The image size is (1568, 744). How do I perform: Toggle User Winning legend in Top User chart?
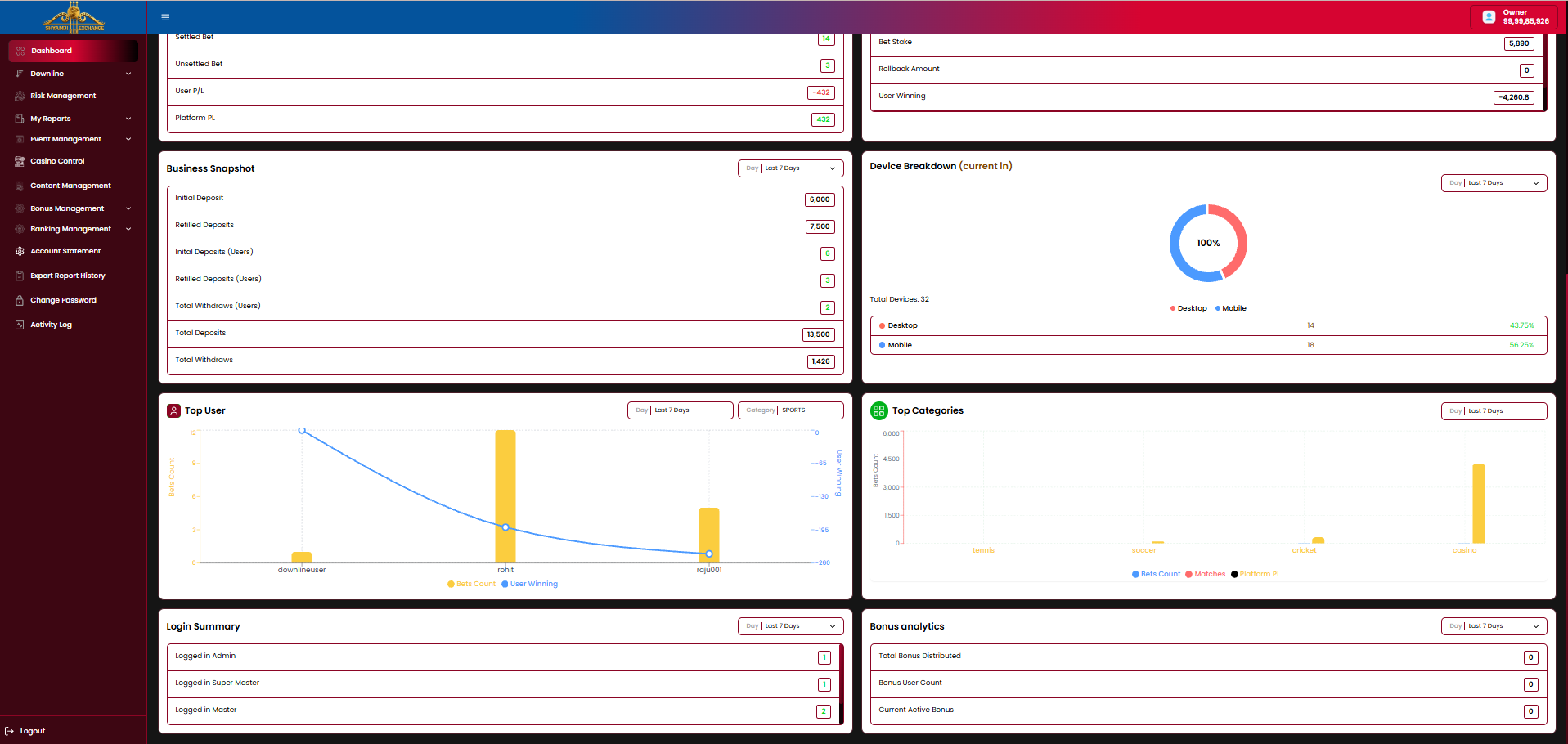click(529, 584)
